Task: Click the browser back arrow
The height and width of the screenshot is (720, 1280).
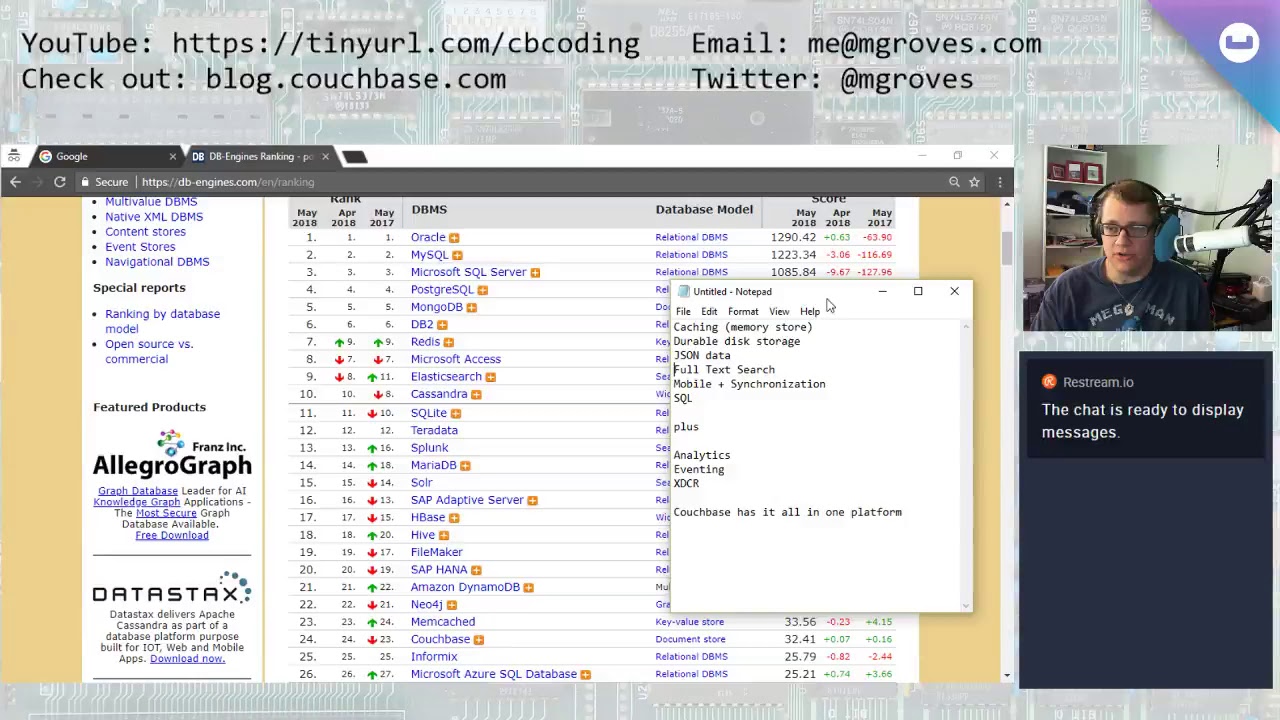Action: 15,182
